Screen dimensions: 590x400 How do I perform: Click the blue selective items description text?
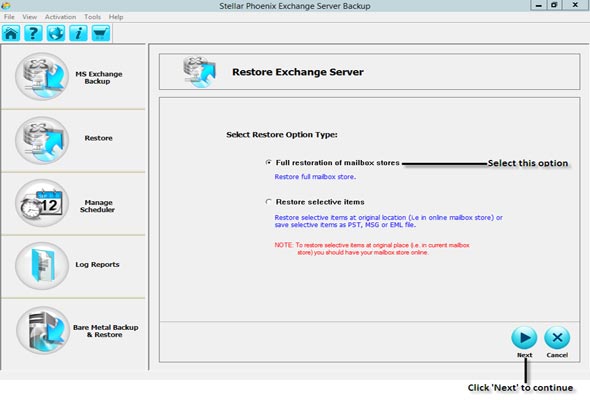[x=388, y=221]
